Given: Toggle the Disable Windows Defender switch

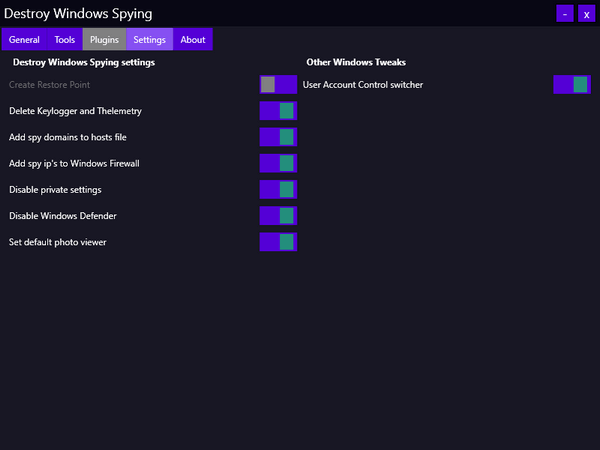Looking at the screenshot, I should tap(278, 216).
